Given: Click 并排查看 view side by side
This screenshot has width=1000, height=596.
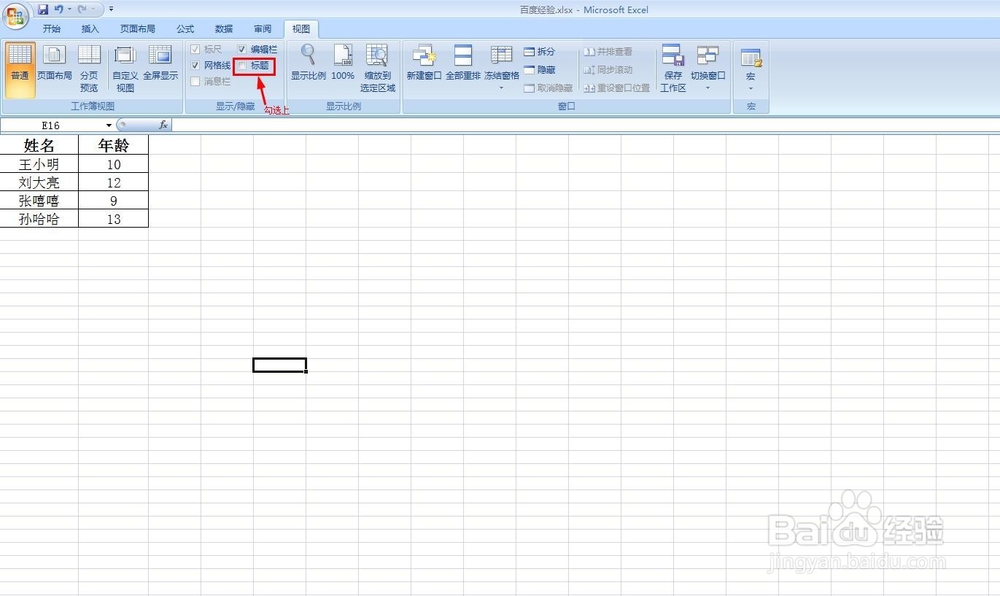Looking at the screenshot, I should [x=608, y=52].
